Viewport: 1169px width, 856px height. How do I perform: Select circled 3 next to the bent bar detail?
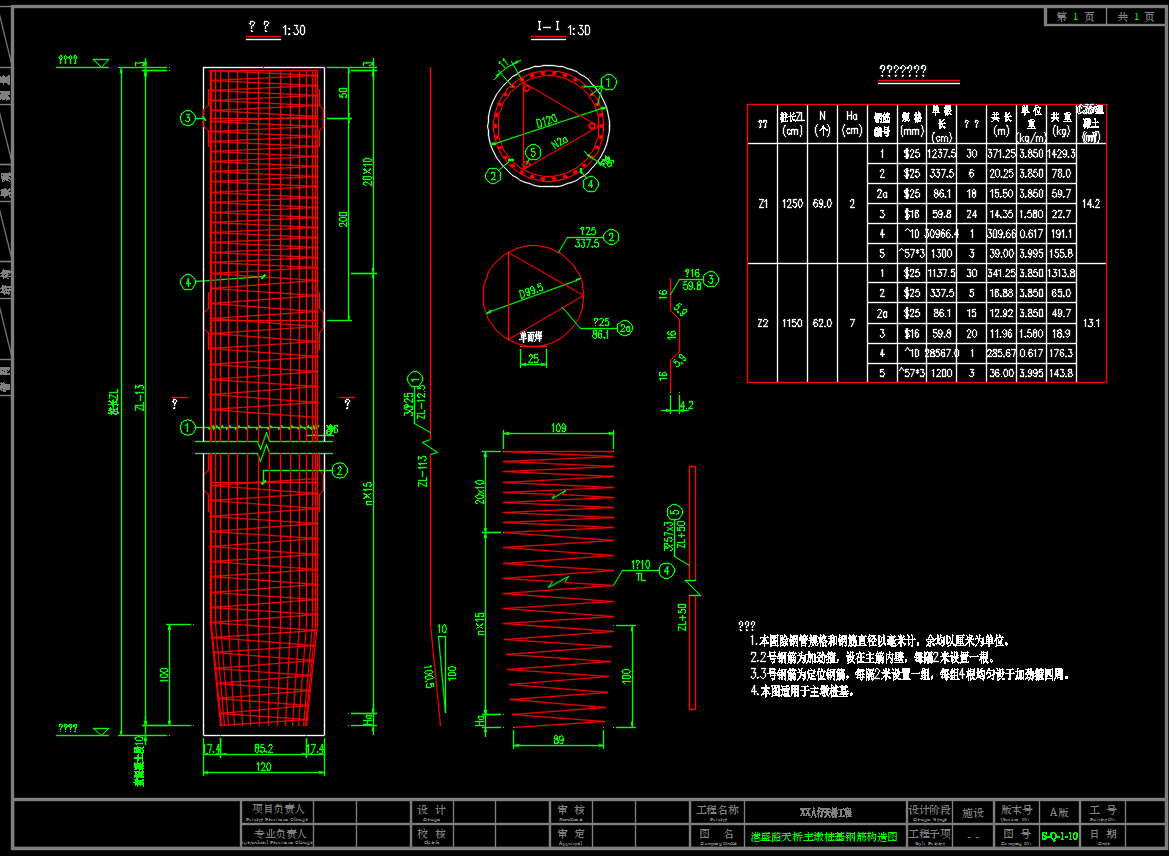pos(710,280)
